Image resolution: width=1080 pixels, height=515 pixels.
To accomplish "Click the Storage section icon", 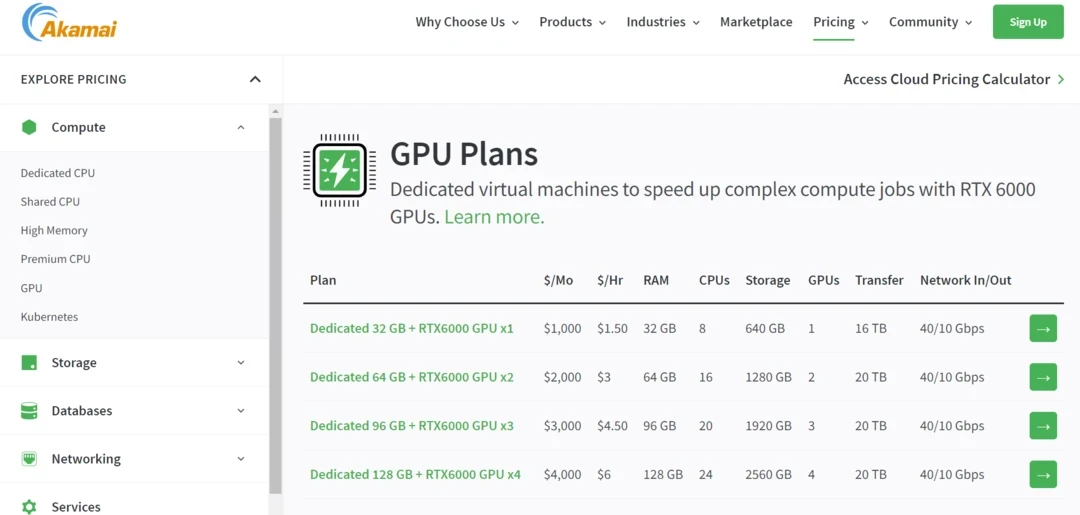I will [x=29, y=363].
